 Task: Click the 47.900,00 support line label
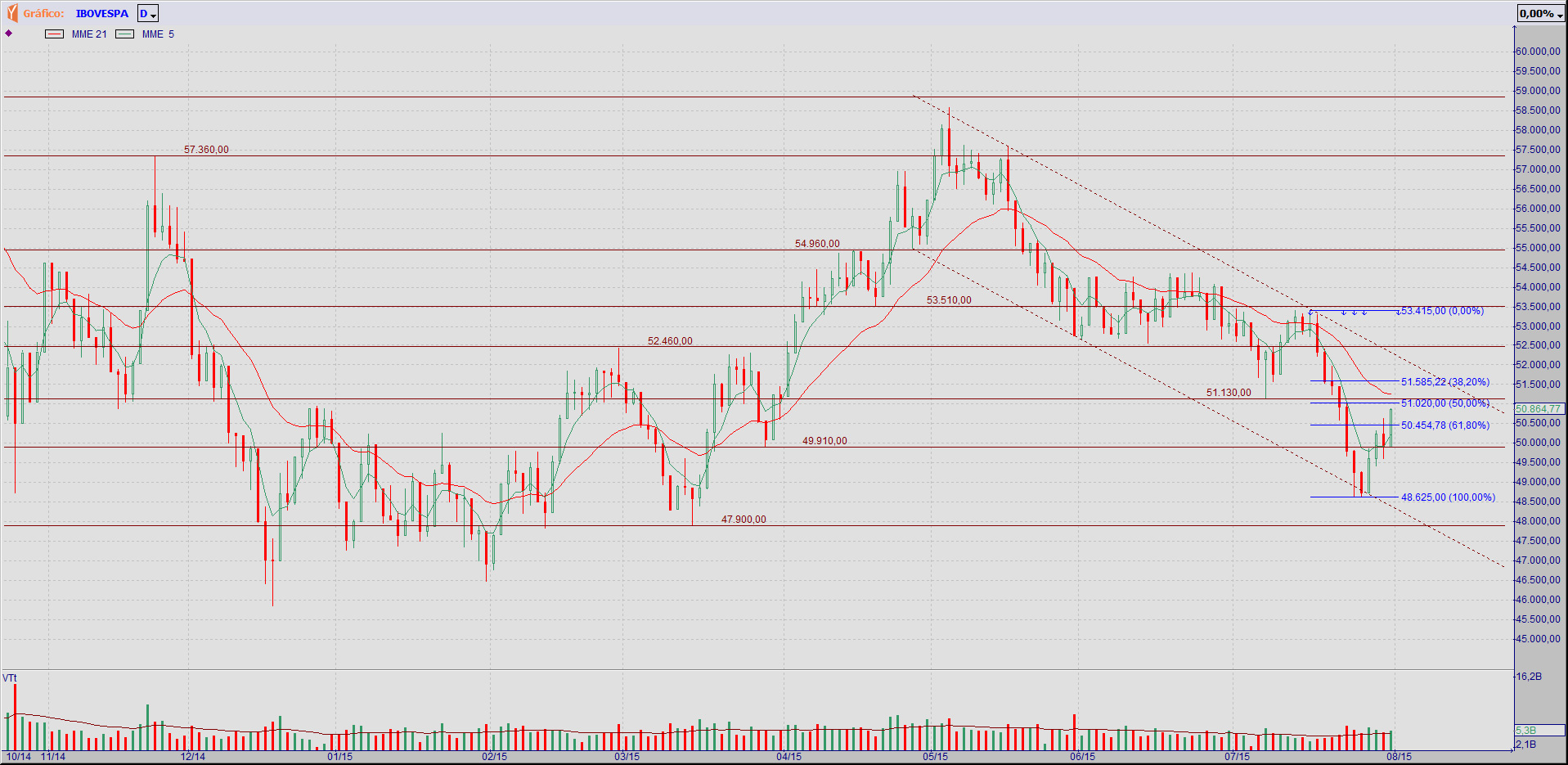click(x=744, y=520)
